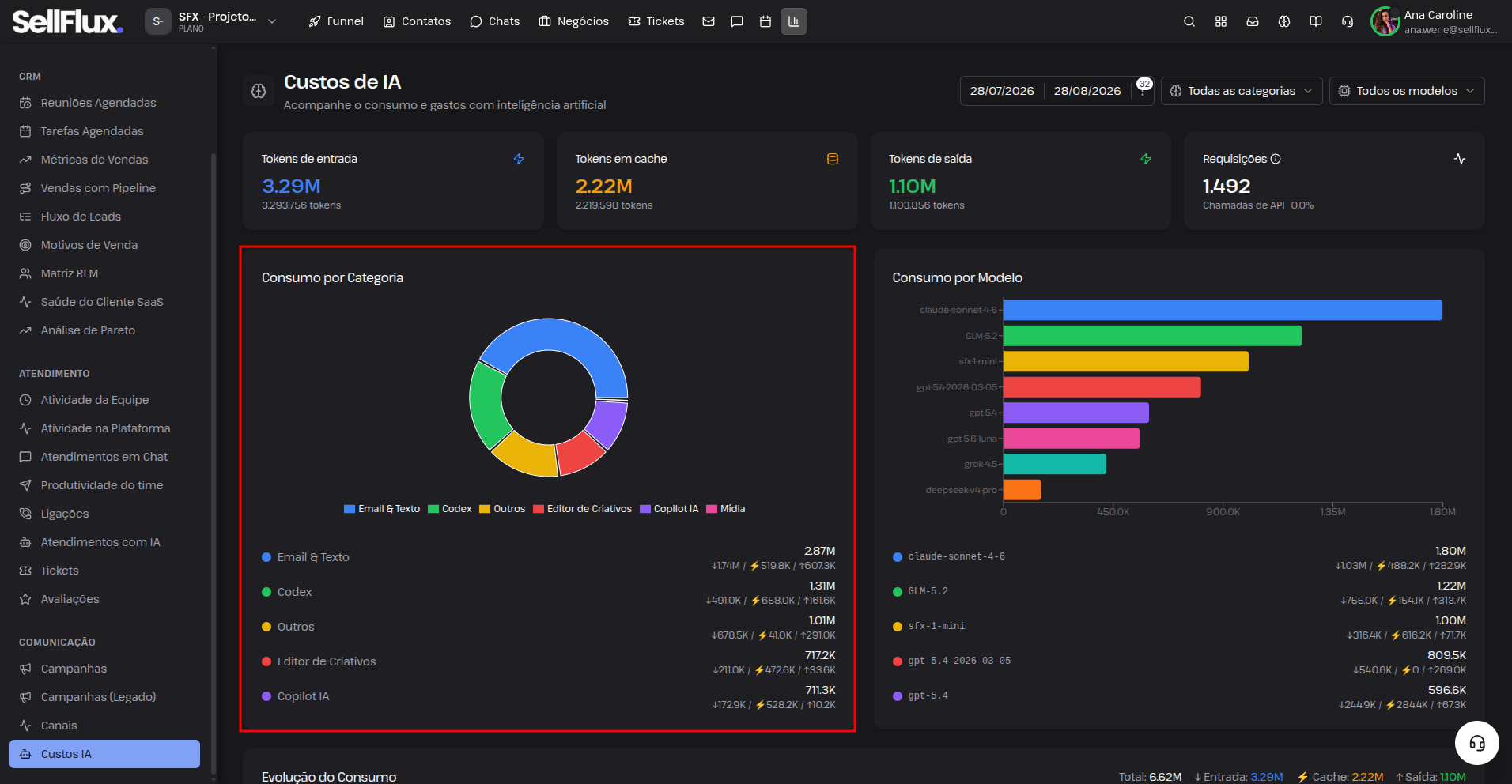Expand the SFX - Projeto workspace selector
Image resolution: width=1512 pixels, height=784 pixels.
(x=211, y=21)
